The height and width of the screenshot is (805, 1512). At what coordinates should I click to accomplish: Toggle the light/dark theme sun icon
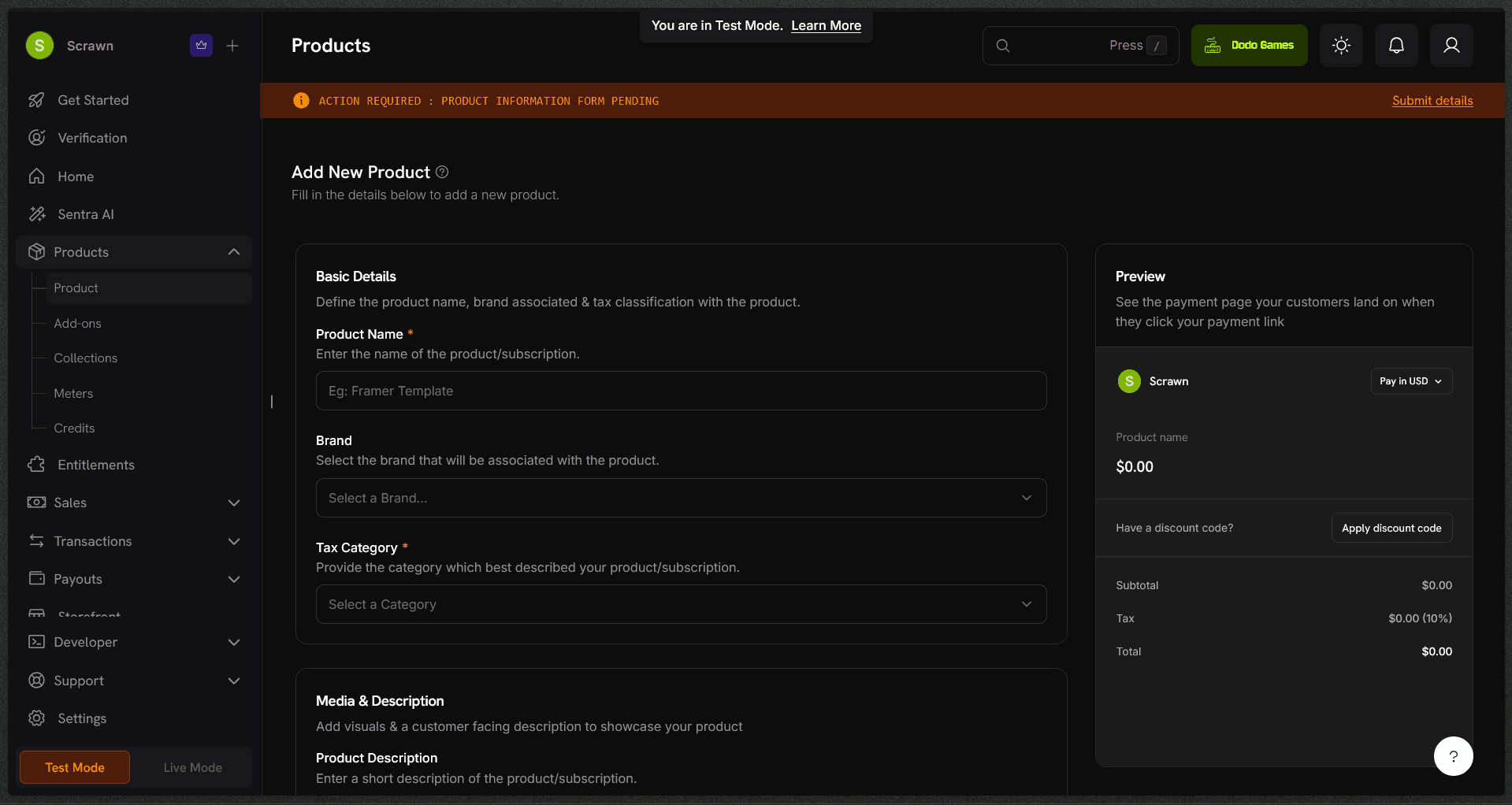(1341, 46)
